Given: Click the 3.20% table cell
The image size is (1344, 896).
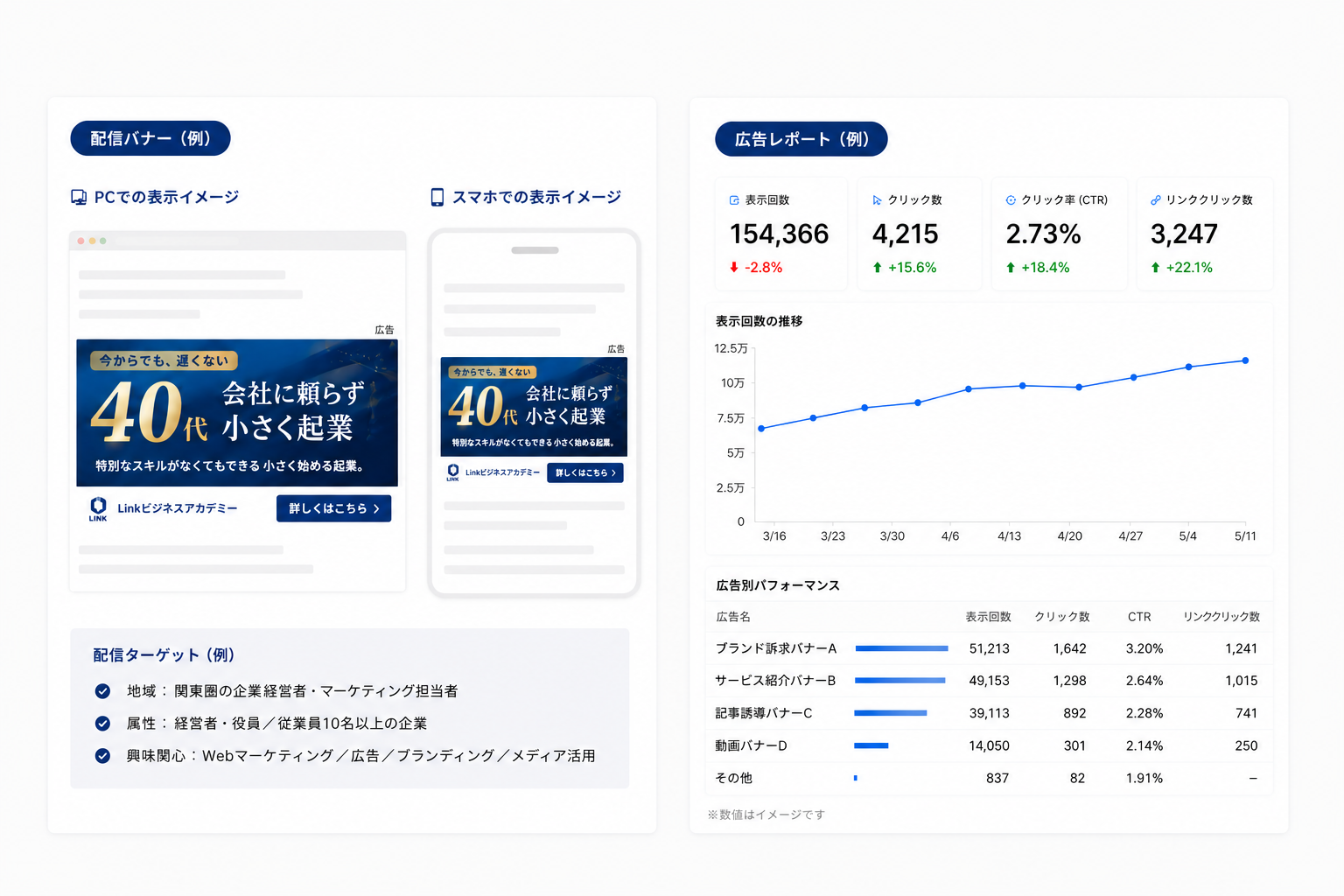Looking at the screenshot, I should click(1144, 648).
